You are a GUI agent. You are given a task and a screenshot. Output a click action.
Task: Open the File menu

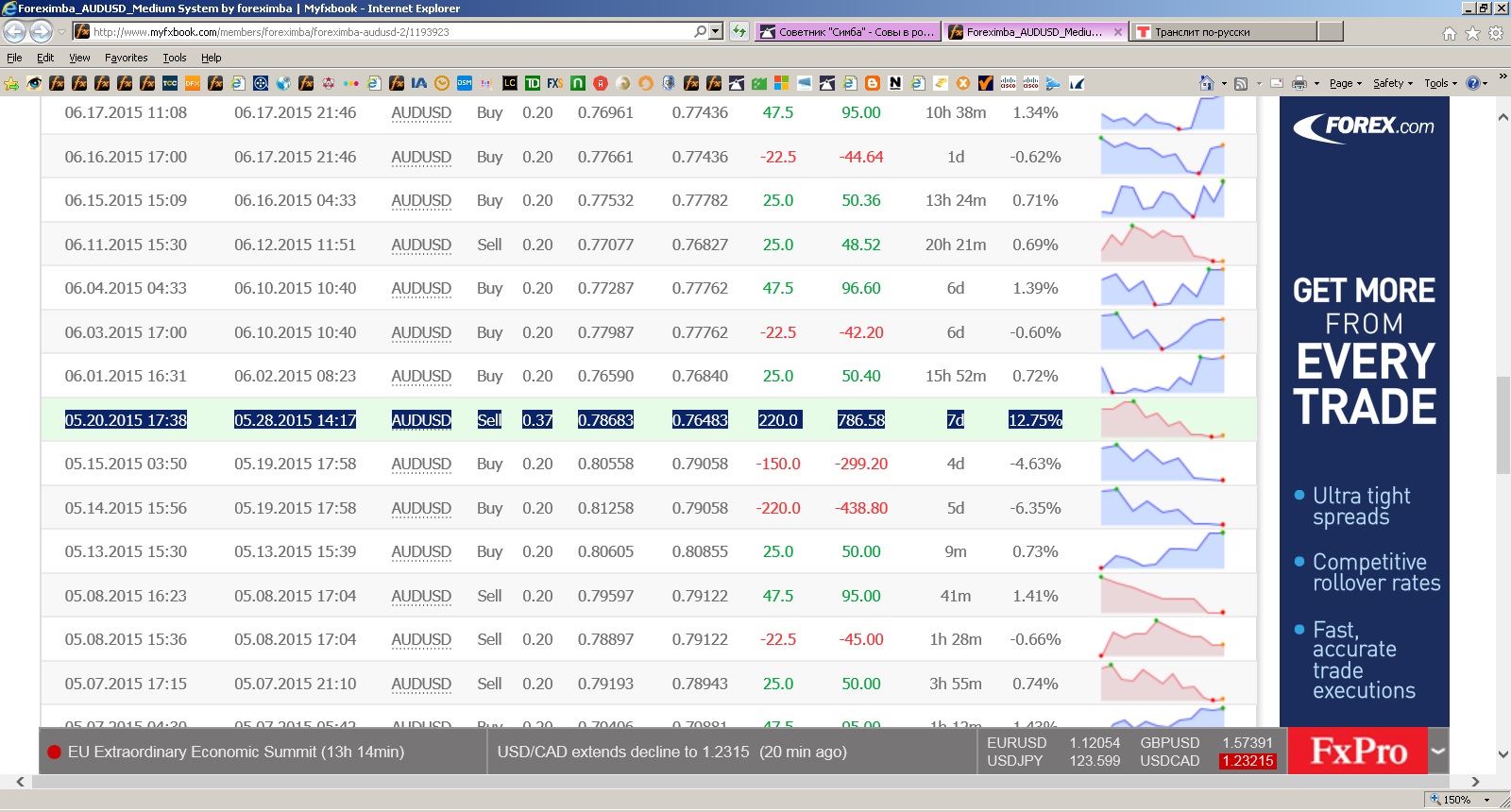pos(14,58)
